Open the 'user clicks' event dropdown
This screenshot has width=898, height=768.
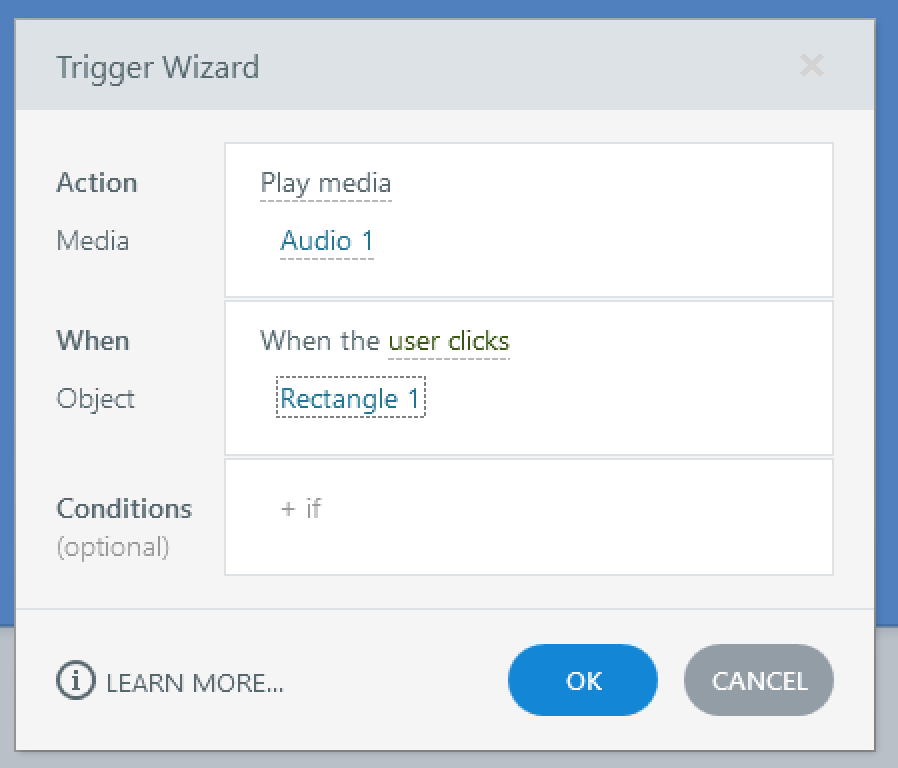tap(449, 341)
